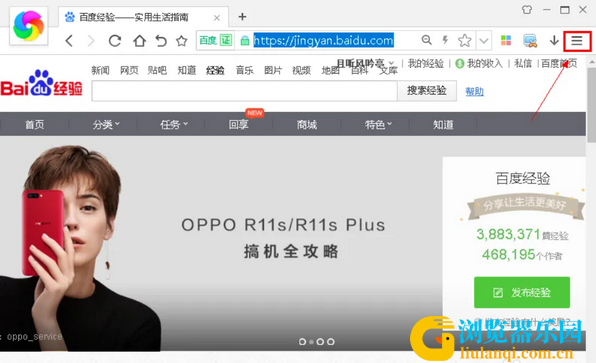Go forward with the forward arrow

click(91, 41)
